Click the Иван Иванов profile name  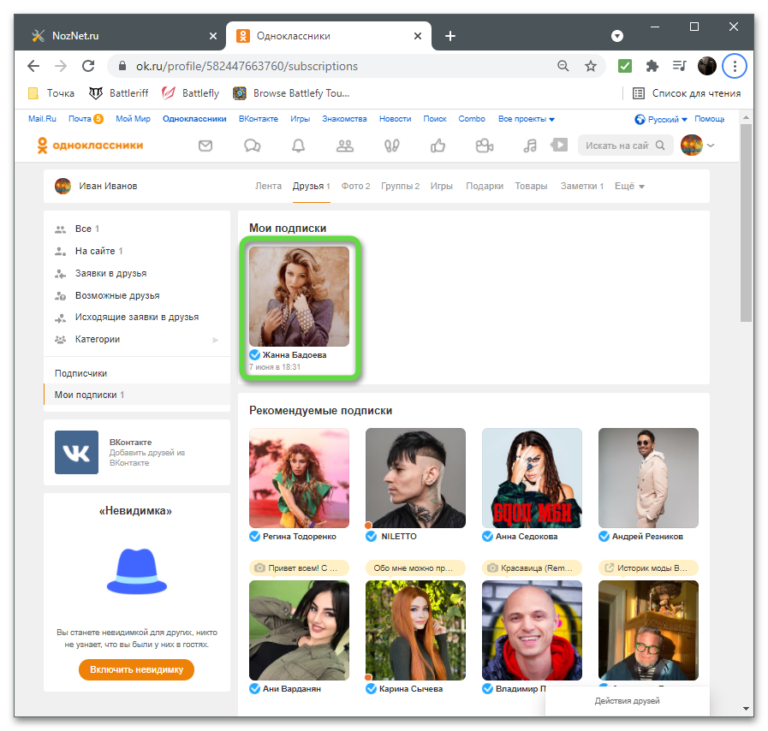pyautogui.click(x=108, y=186)
